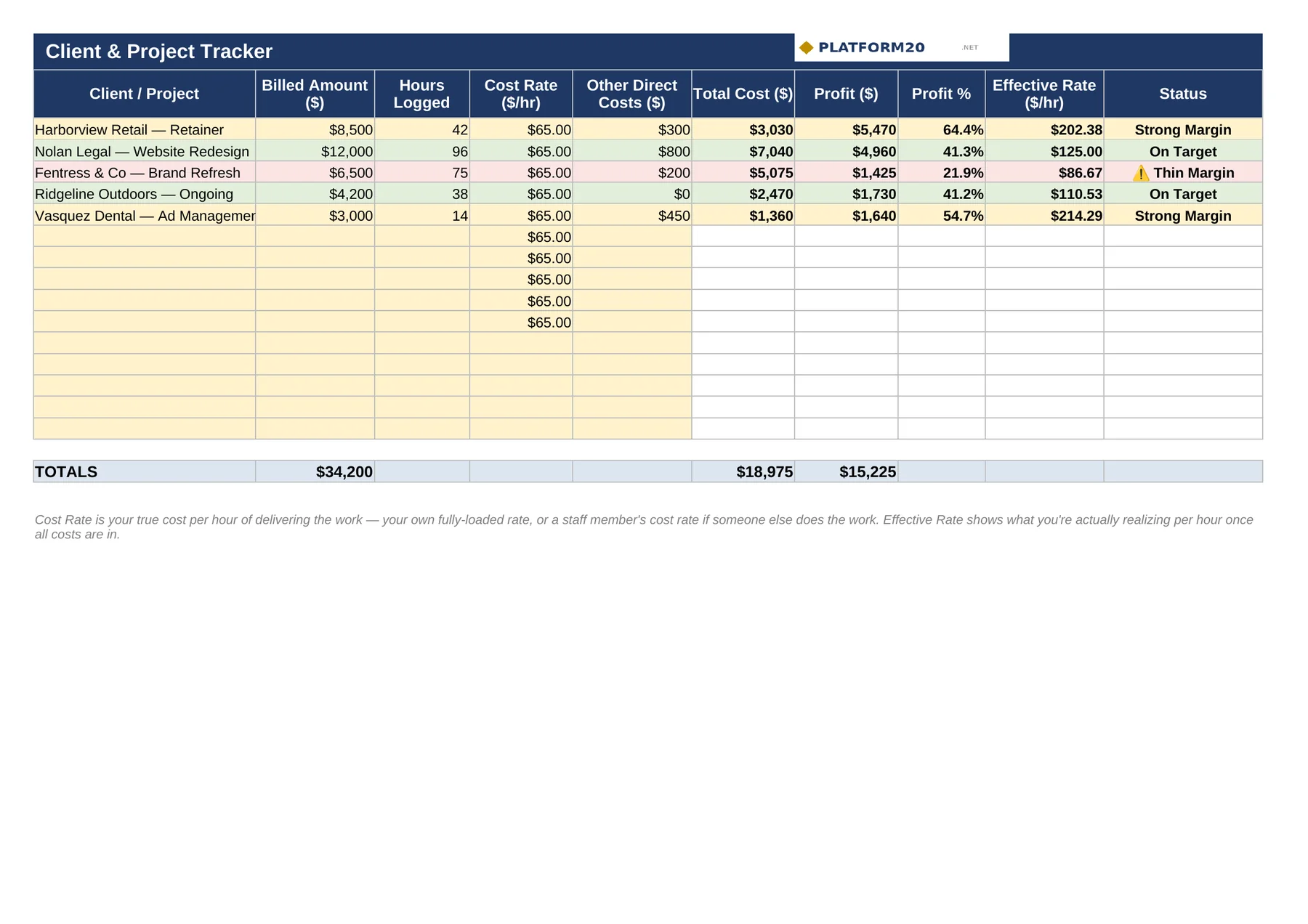Select Nolan Legal's $800 other direct costs
This screenshot has height=924, width=1308.
(x=631, y=151)
